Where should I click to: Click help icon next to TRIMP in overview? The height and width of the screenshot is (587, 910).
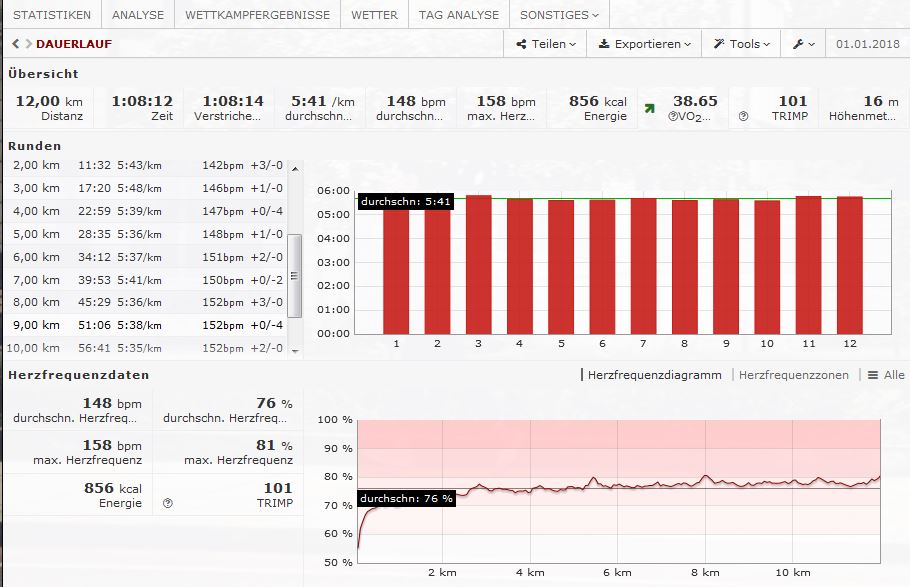click(x=743, y=116)
